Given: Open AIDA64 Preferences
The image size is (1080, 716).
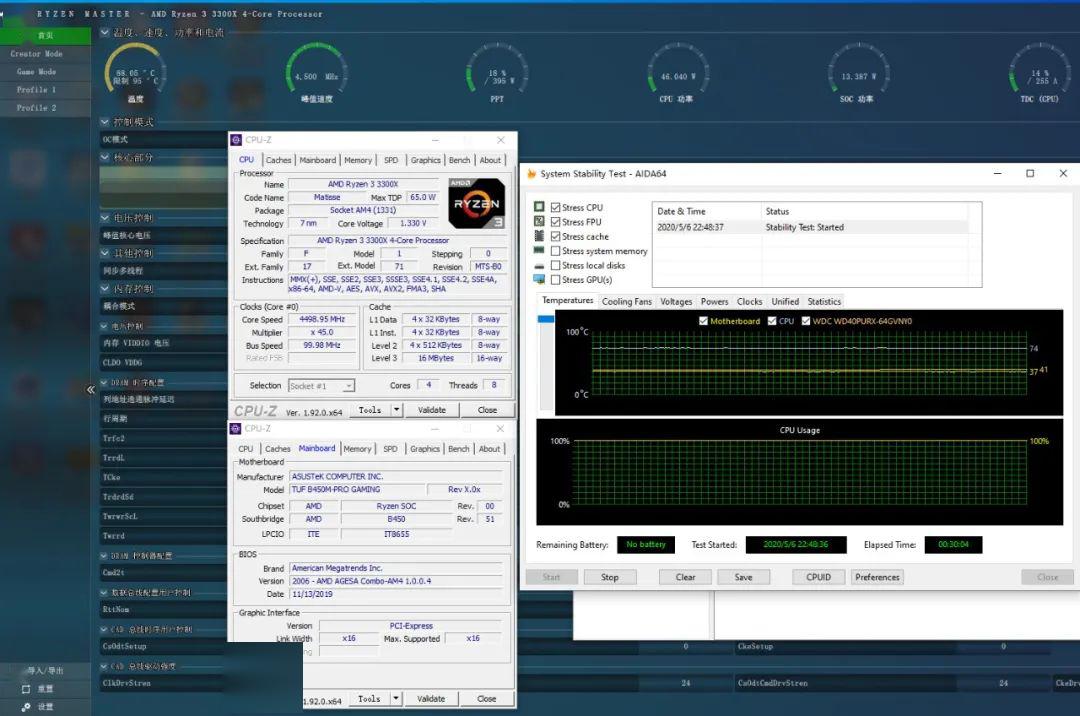Looking at the screenshot, I should [878, 577].
